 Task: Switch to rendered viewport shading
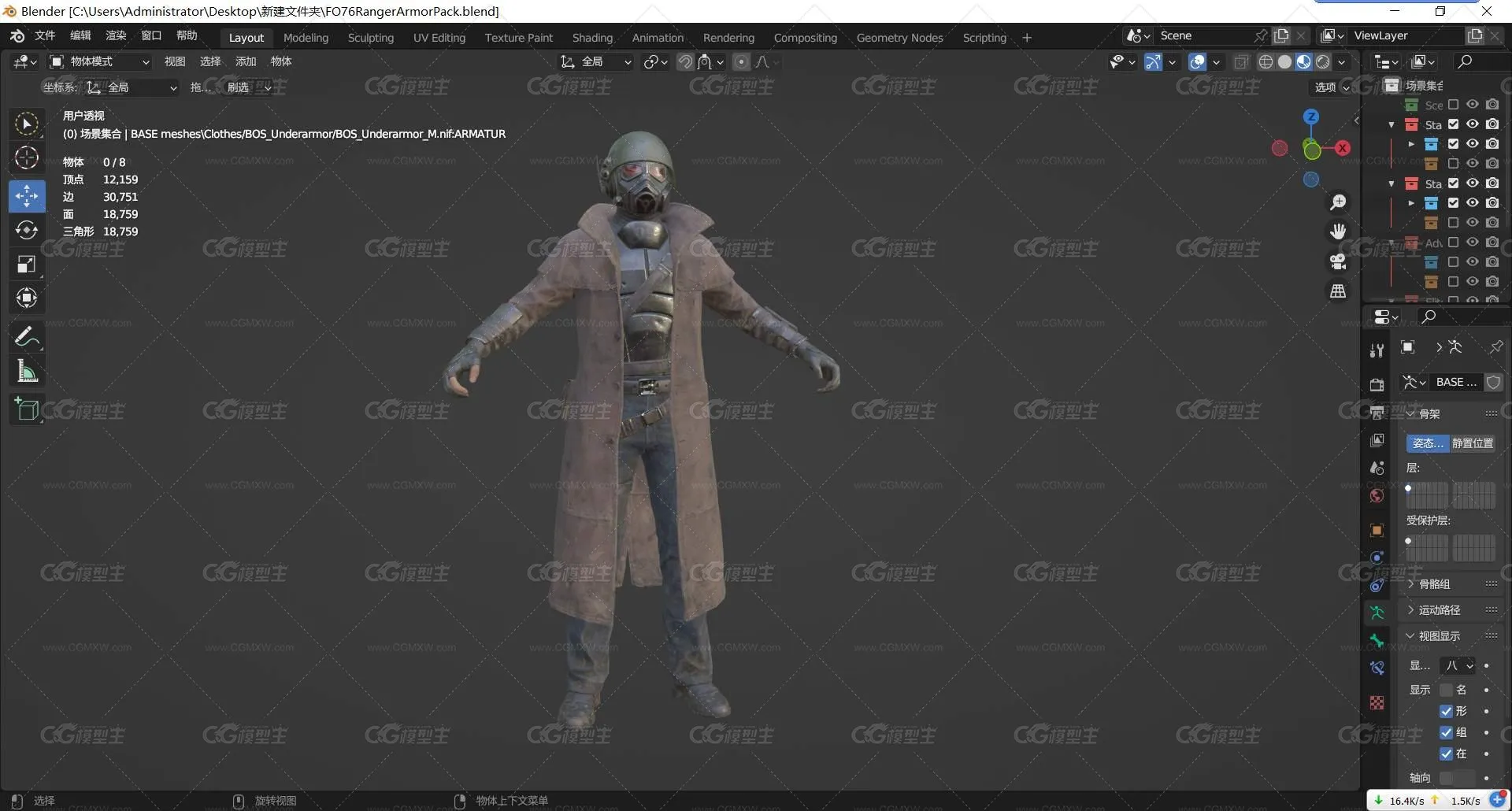(1323, 62)
